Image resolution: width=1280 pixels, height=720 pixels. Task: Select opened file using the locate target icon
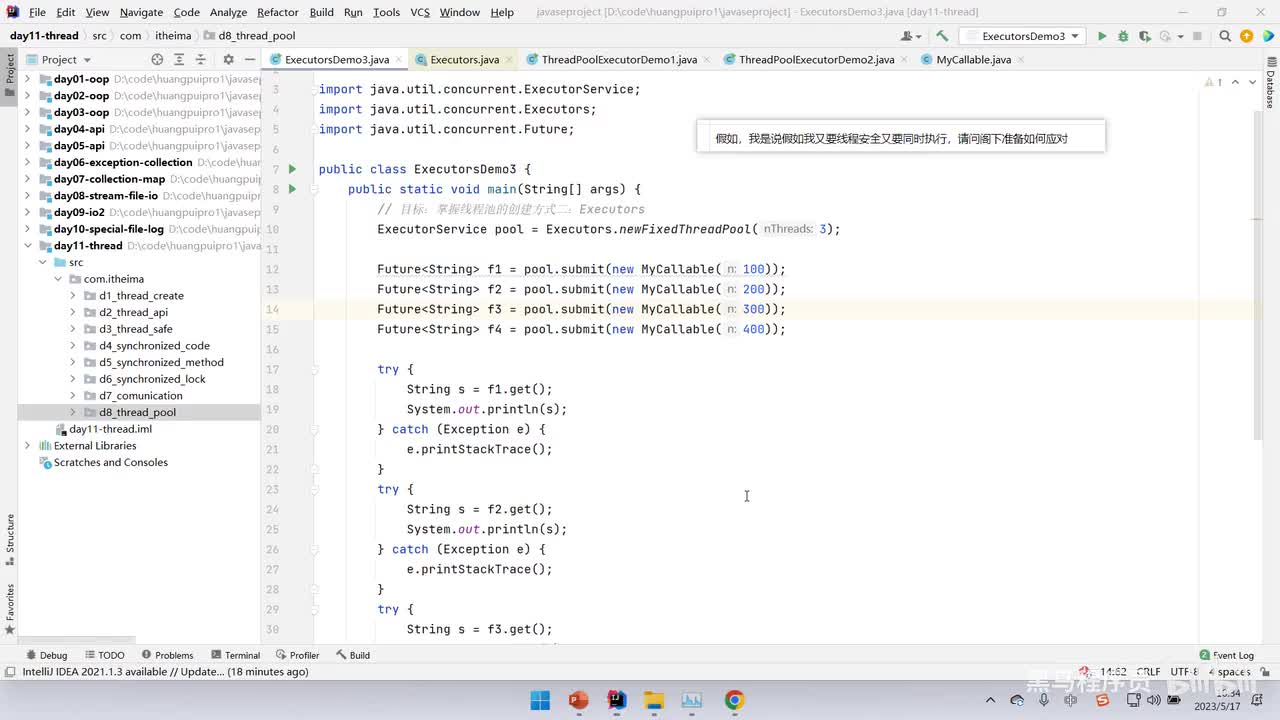[157, 60]
